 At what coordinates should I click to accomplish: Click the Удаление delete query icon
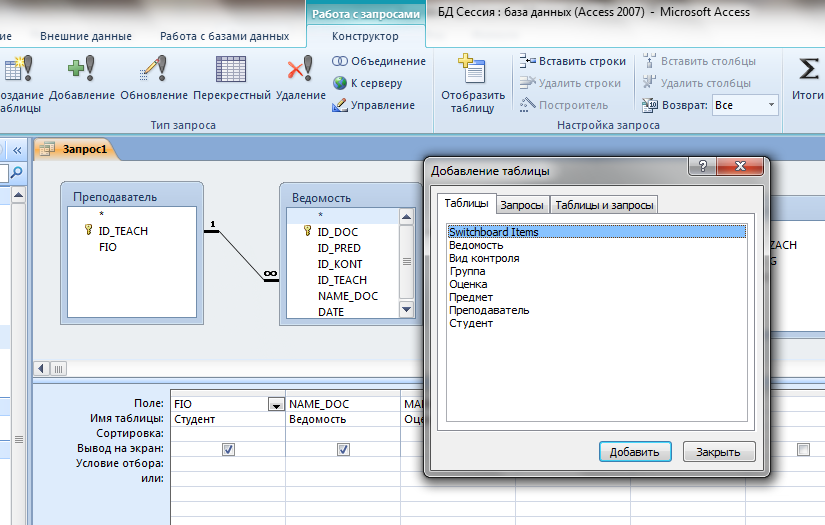(x=300, y=70)
